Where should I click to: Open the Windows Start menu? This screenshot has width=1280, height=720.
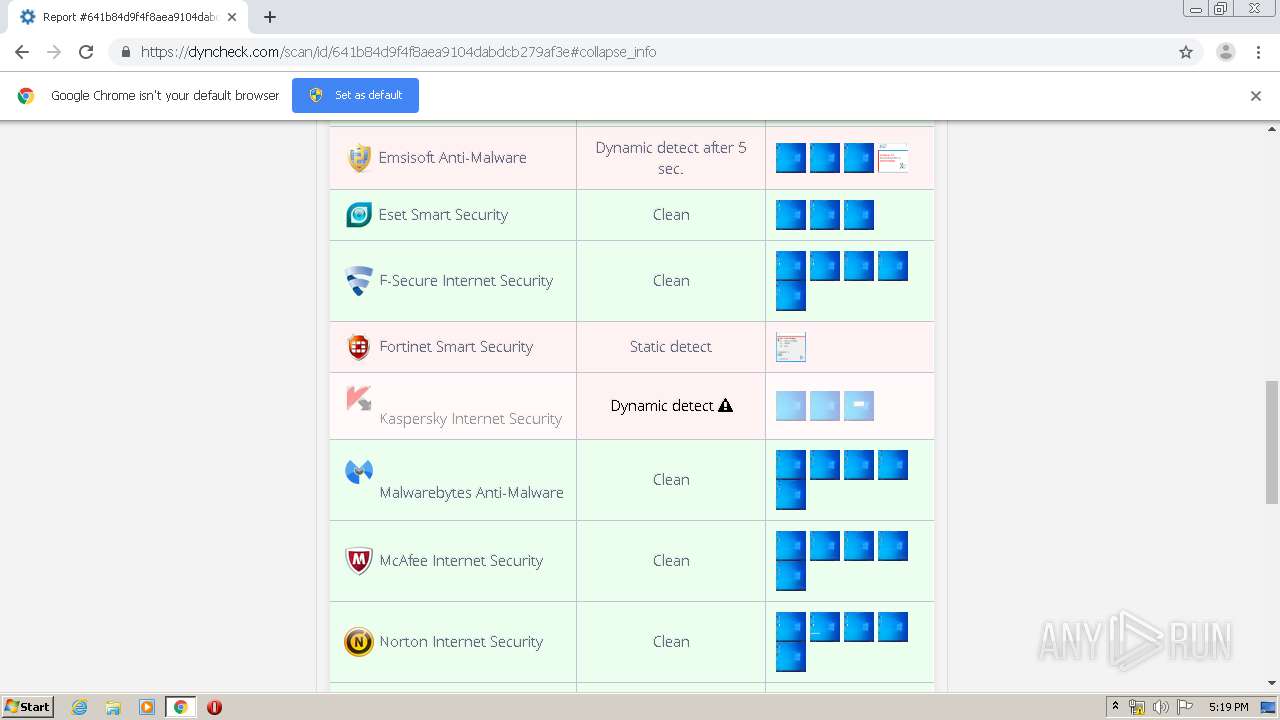pyautogui.click(x=28, y=707)
